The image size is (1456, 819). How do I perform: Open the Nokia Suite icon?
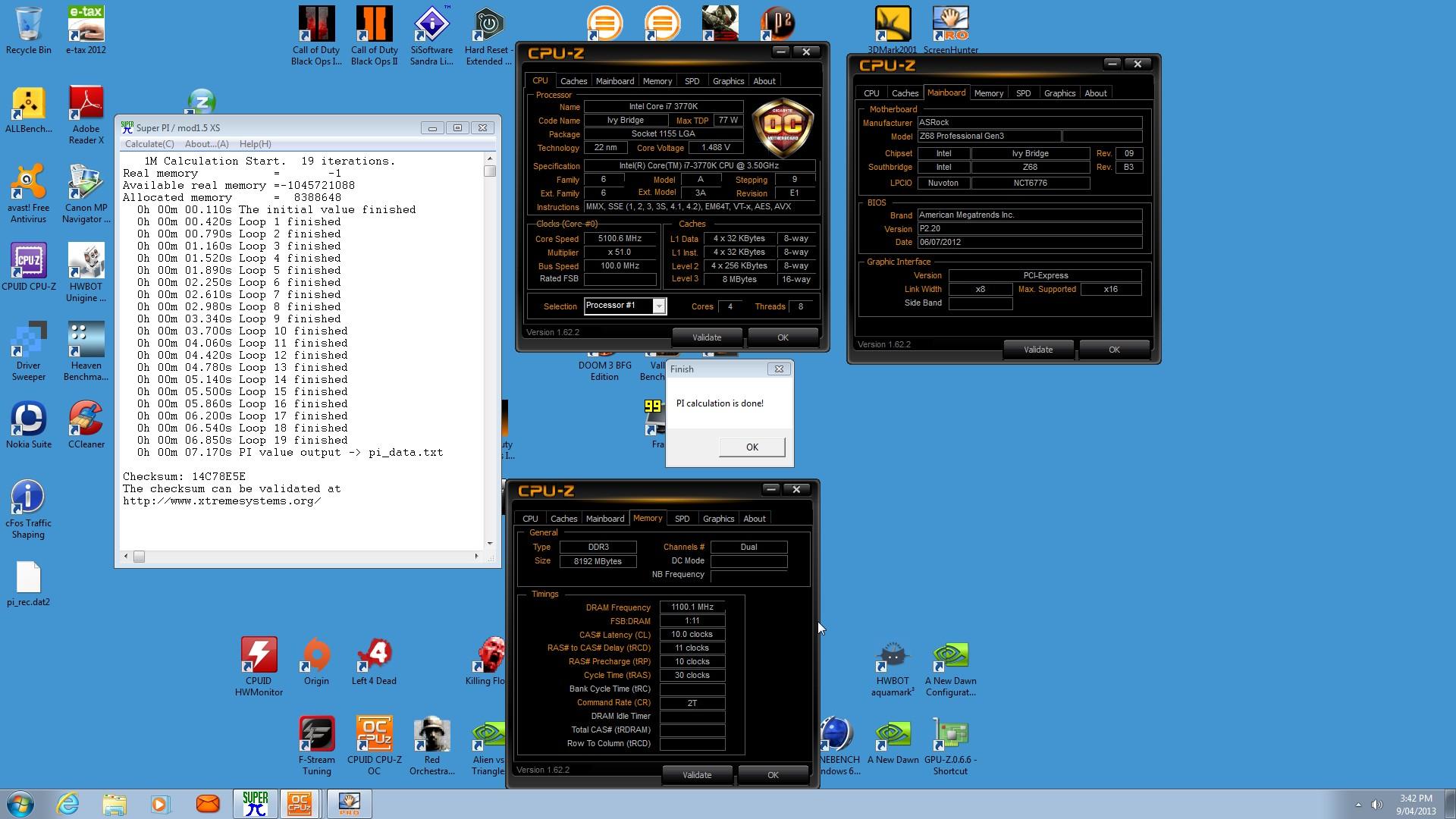click(29, 425)
